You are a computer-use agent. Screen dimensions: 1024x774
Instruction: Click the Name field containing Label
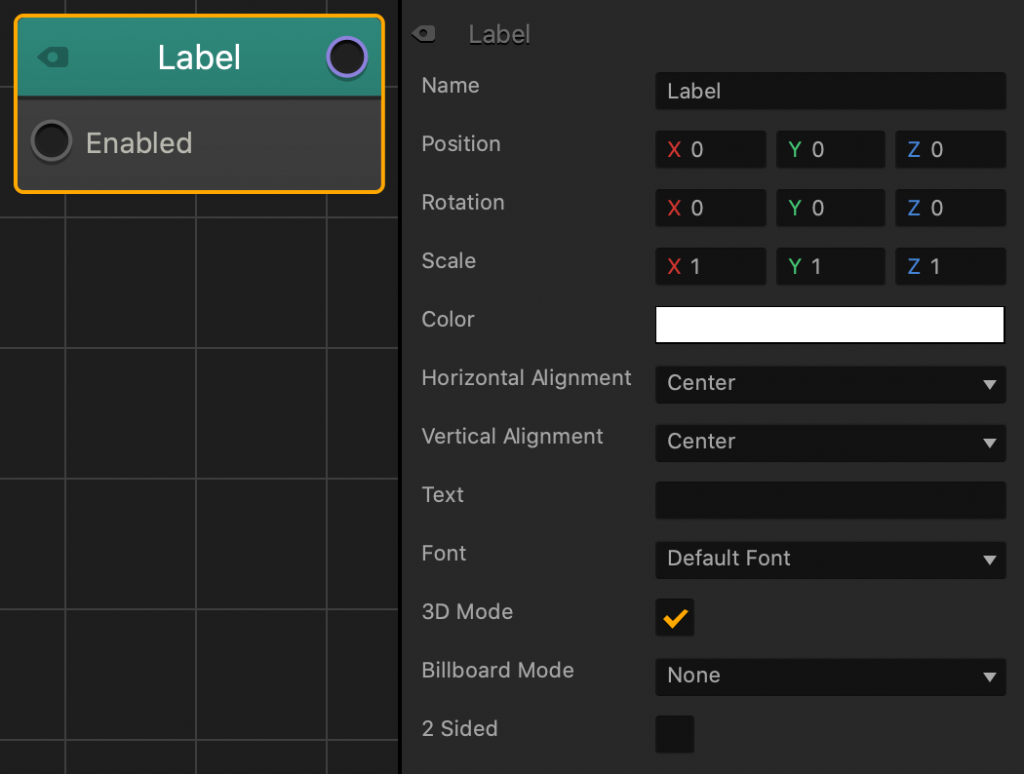[x=830, y=91]
